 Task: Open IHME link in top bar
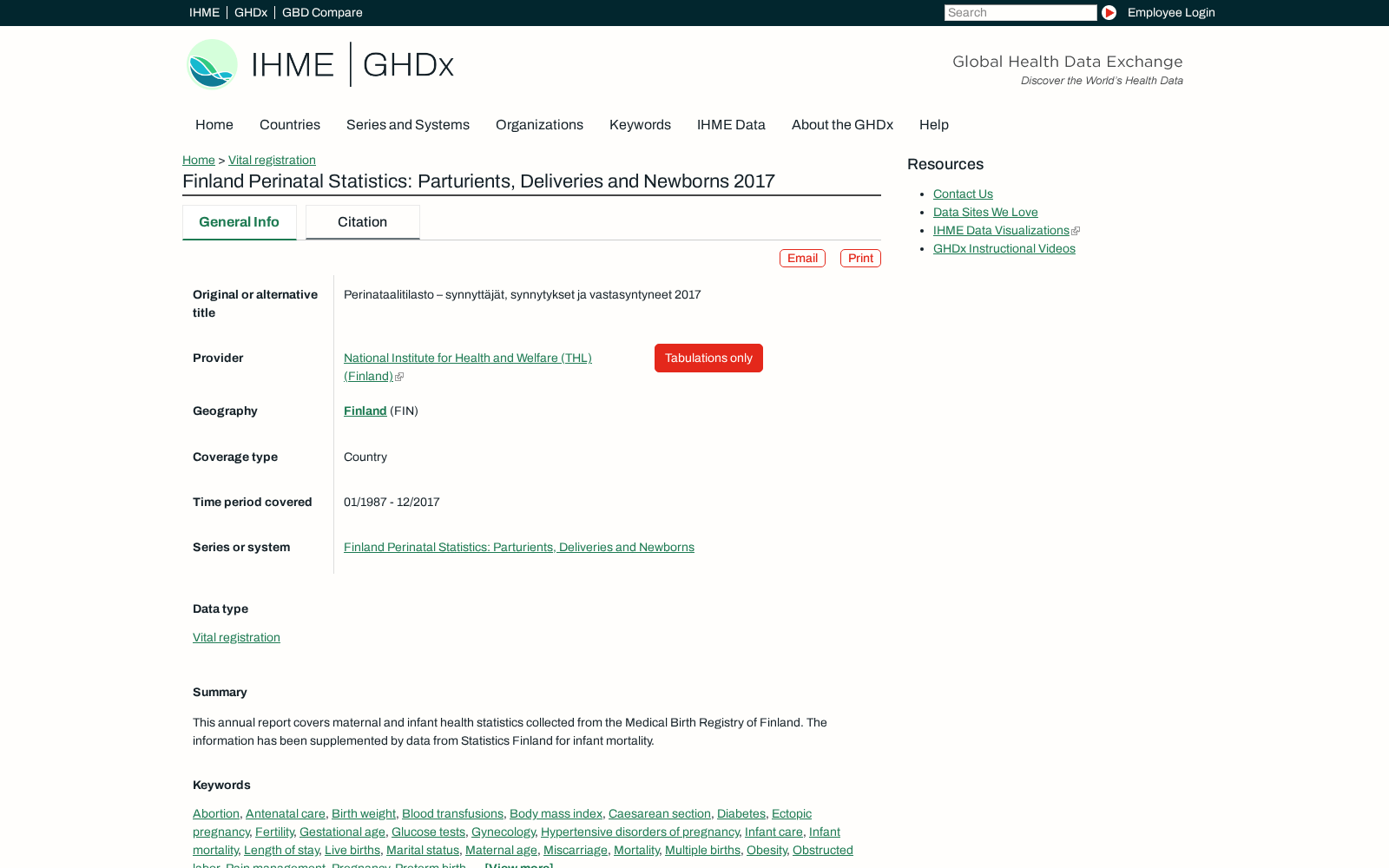[x=204, y=12]
